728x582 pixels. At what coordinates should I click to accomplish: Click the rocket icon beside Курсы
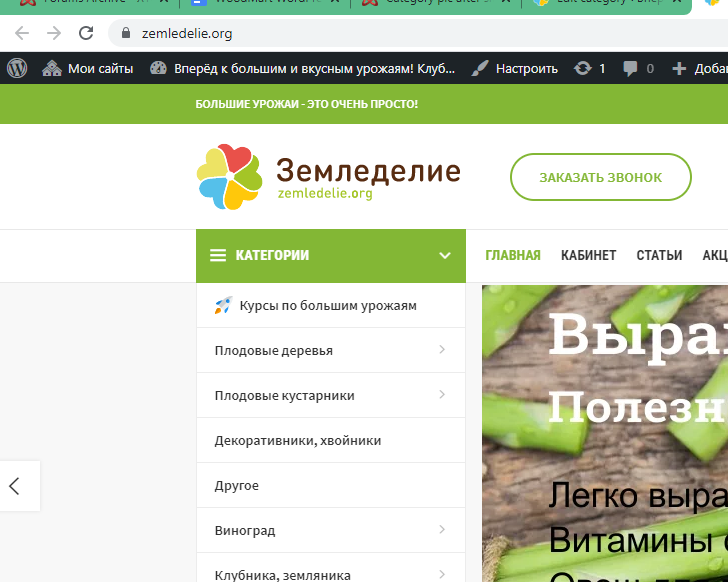pyautogui.click(x=223, y=305)
